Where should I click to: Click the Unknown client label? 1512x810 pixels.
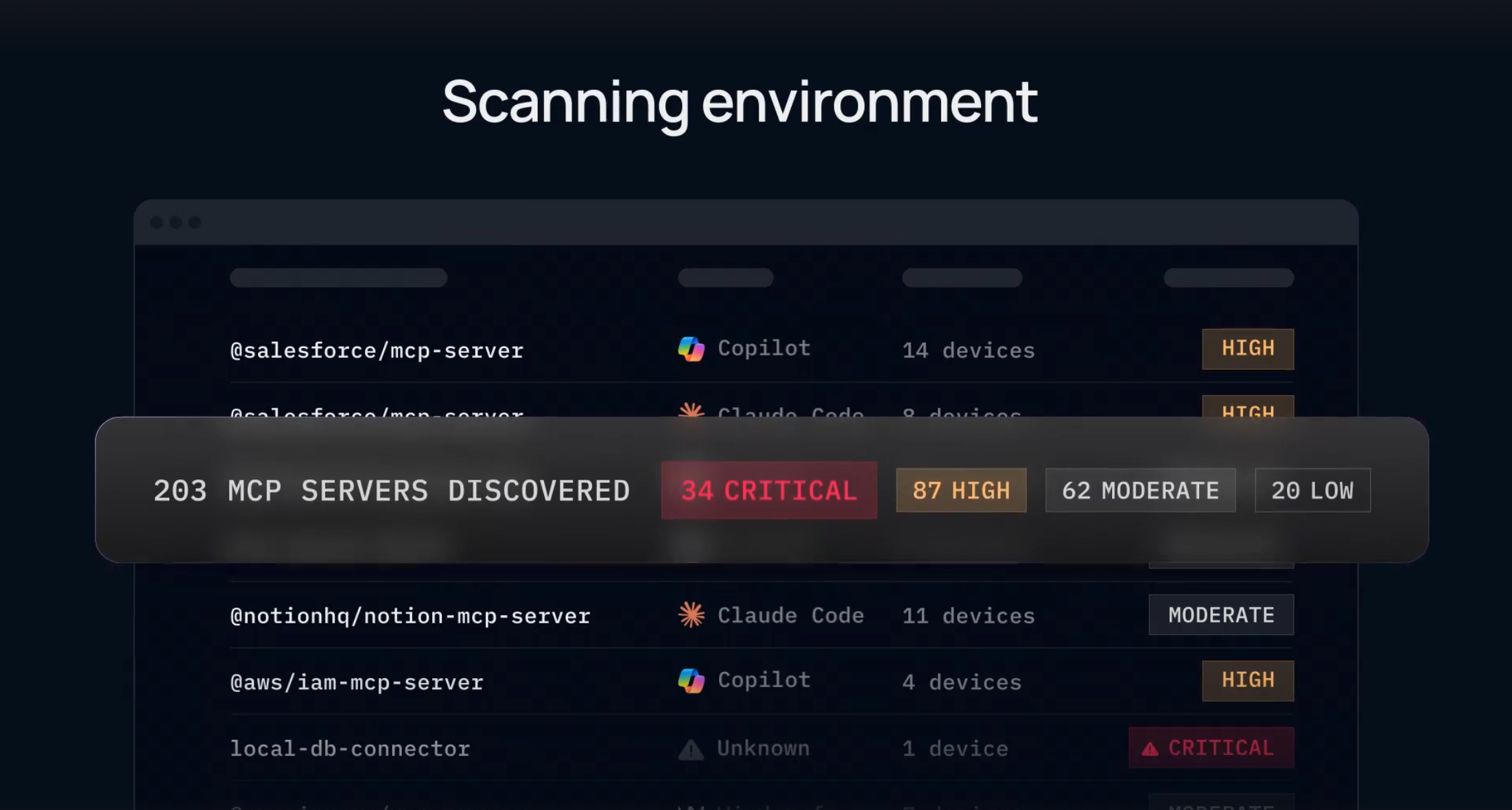[764, 748]
